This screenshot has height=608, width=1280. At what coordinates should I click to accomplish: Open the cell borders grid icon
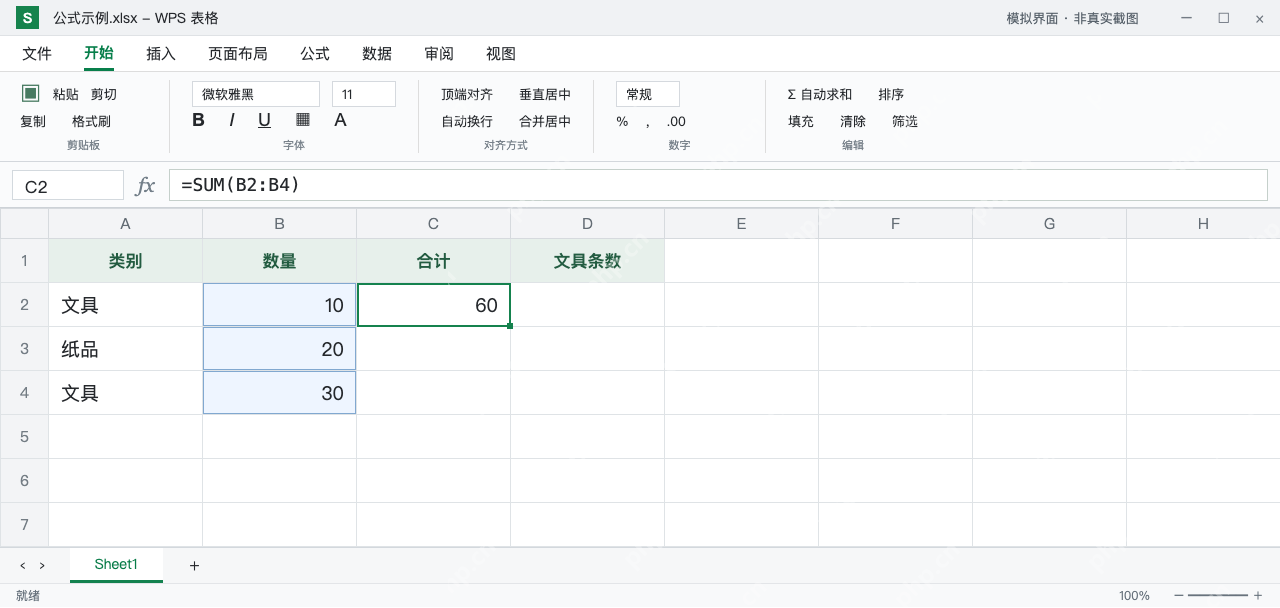[x=303, y=119]
